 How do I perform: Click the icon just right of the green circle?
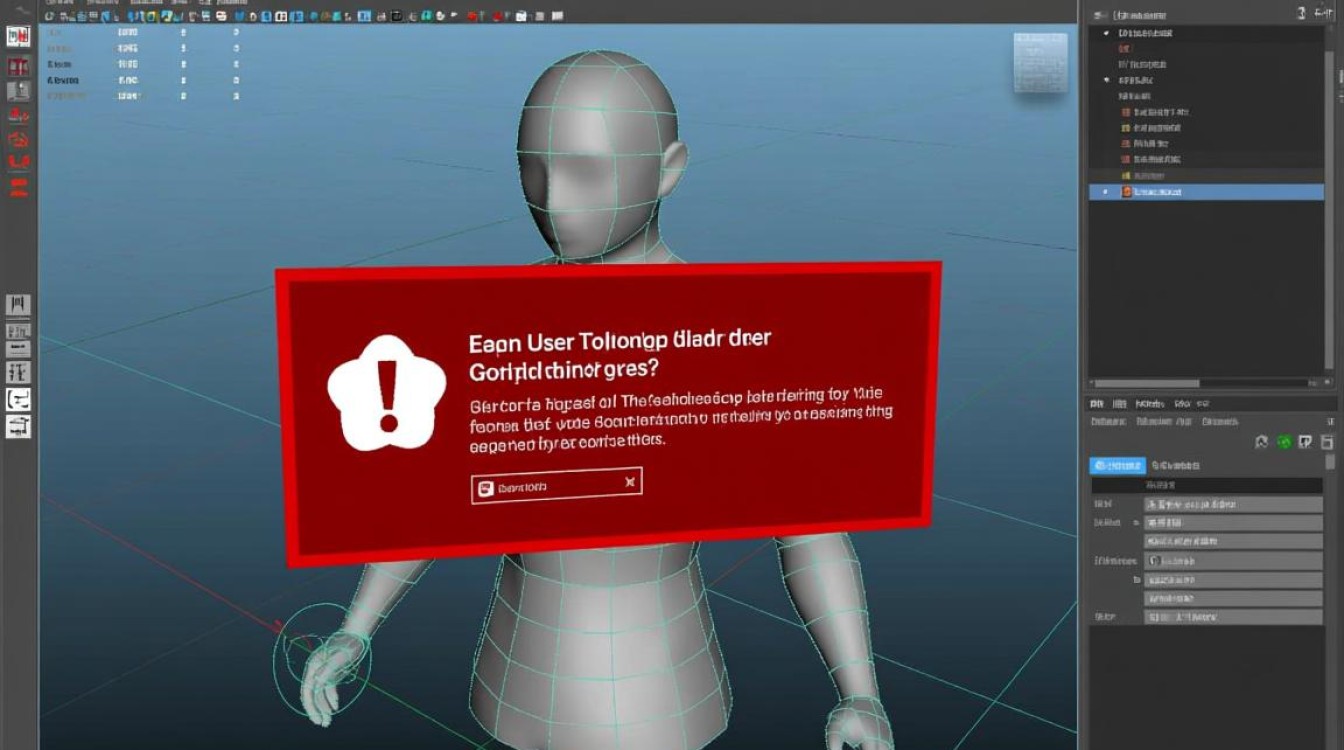tap(1305, 442)
